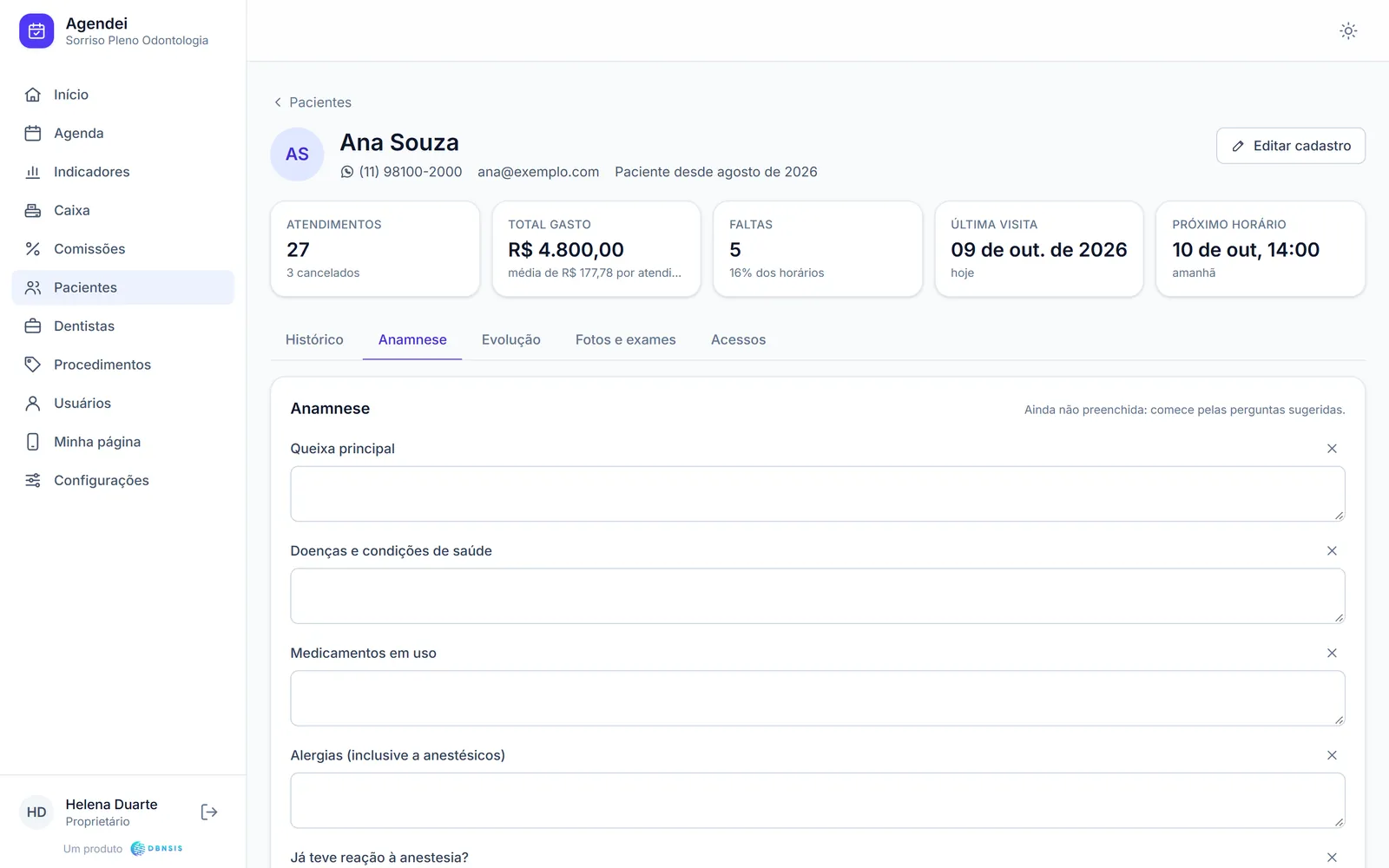
Task: Go to Caixa in the sidebar
Action: tap(123, 210)
